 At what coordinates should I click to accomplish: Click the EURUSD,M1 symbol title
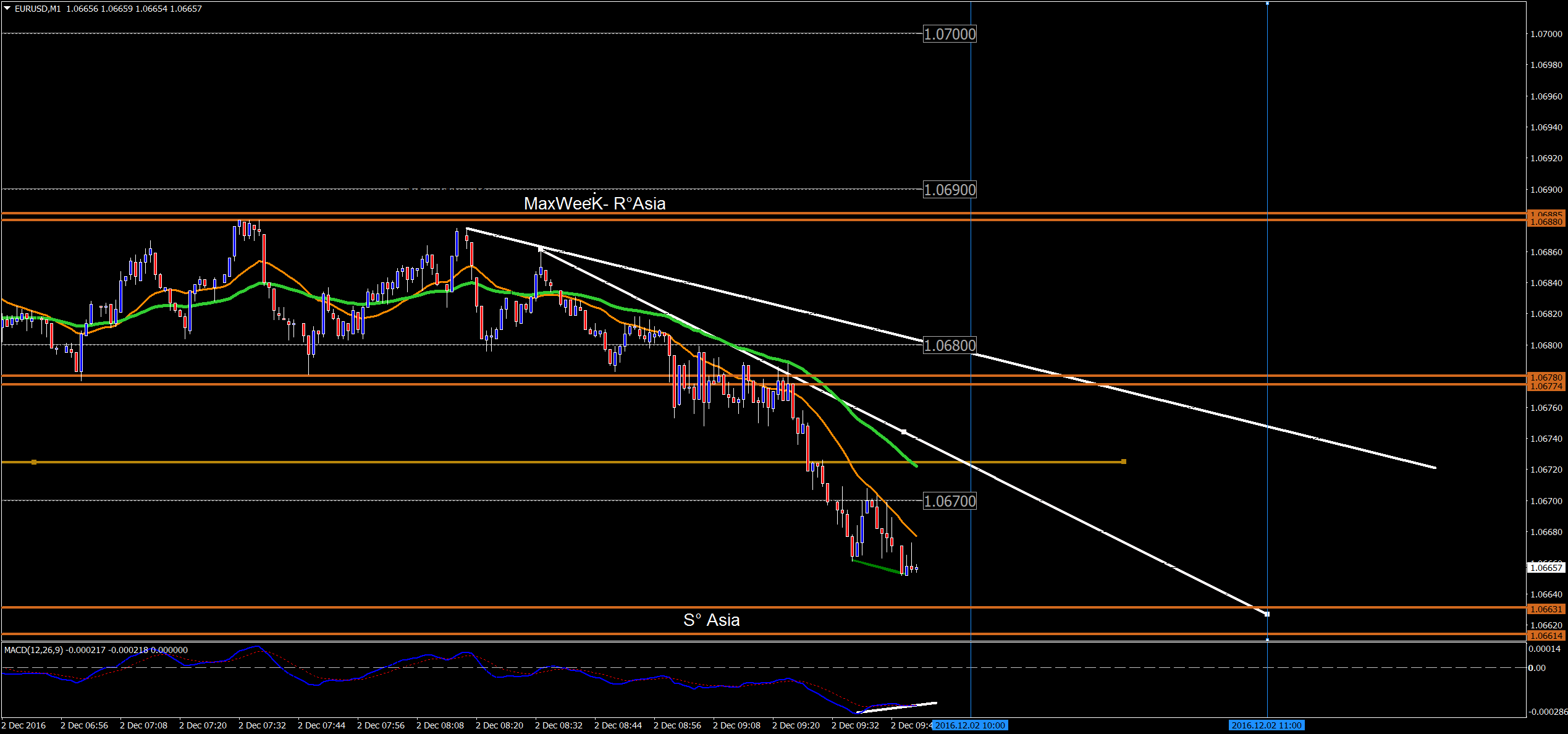38,9
